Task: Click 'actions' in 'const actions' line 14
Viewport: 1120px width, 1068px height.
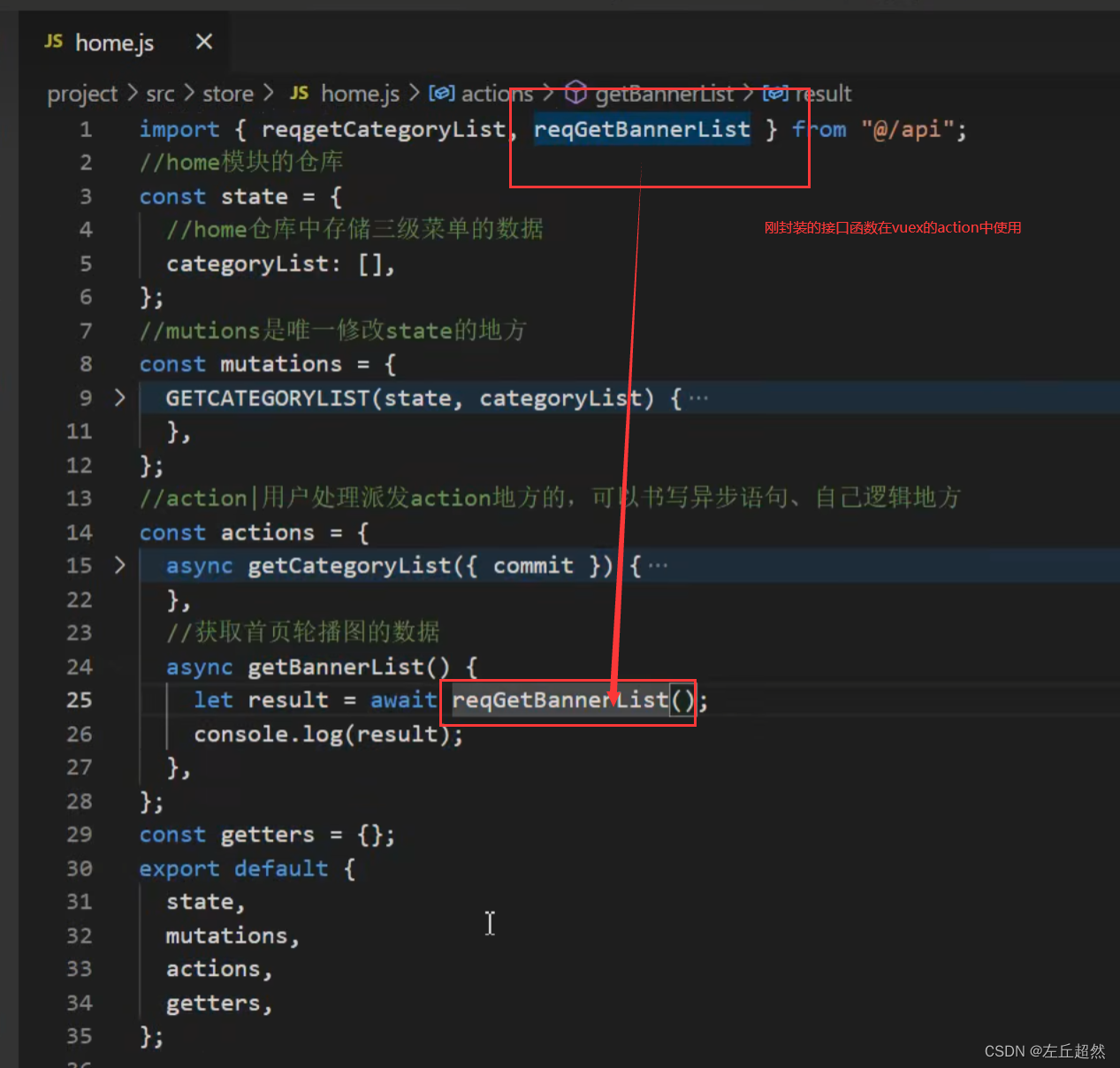Action: click(x=267, y=532)
